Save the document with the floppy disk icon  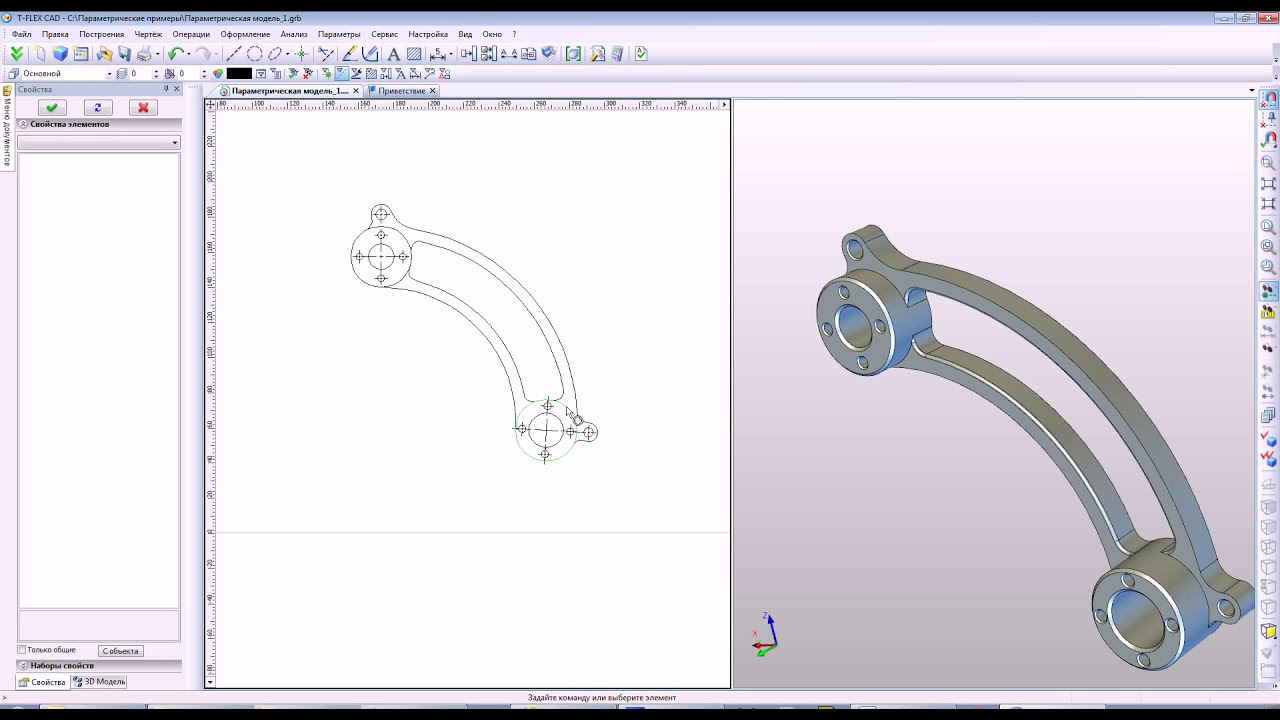[x=125, y=54]
